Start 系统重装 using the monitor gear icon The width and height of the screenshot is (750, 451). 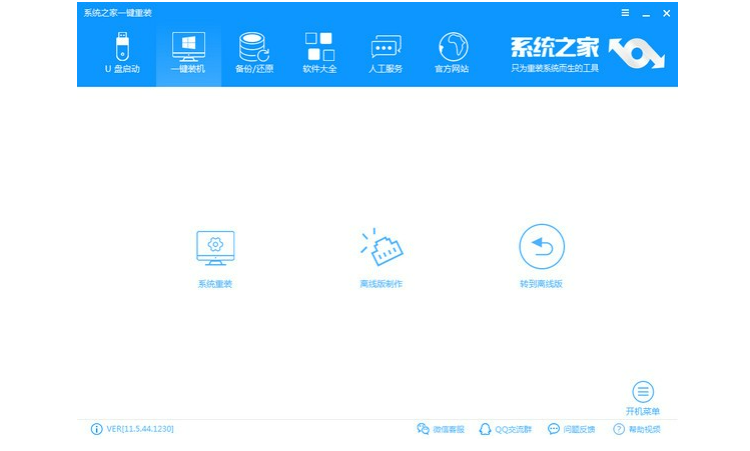[215, 248]
